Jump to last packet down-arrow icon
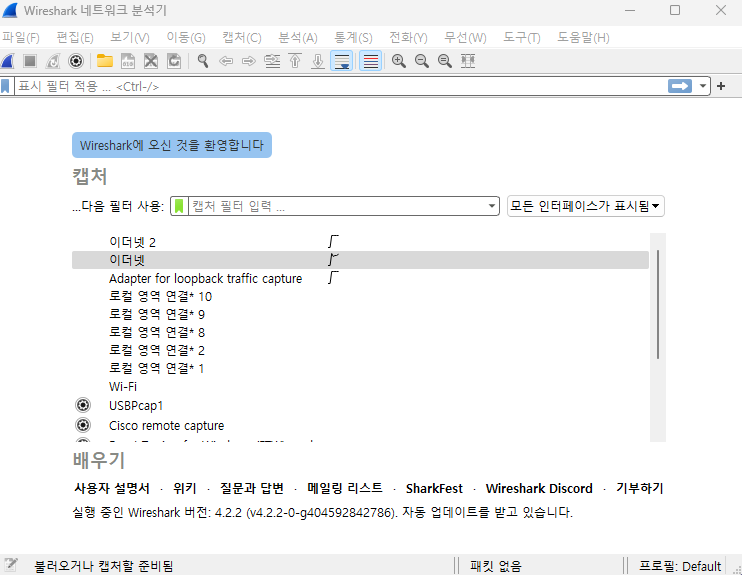Screen dimensions: 742x575 [318, 61]
